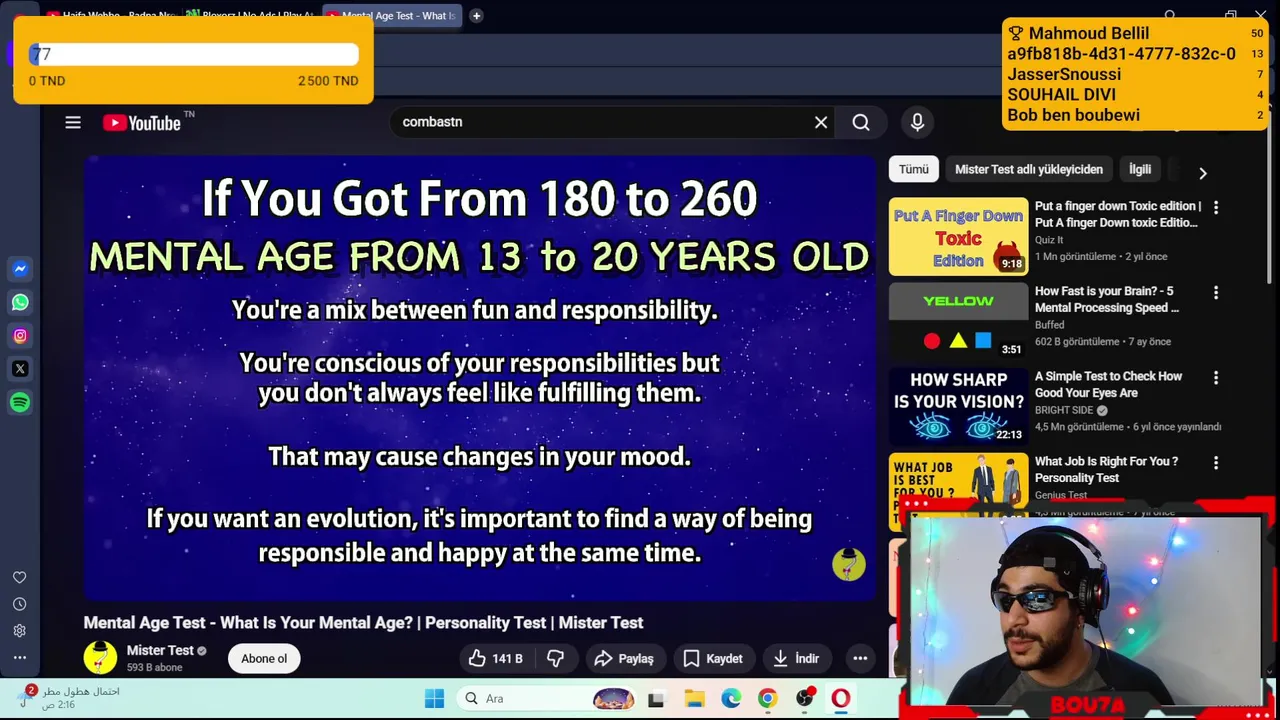Select the İlgili filter chip

[1140, 169]
